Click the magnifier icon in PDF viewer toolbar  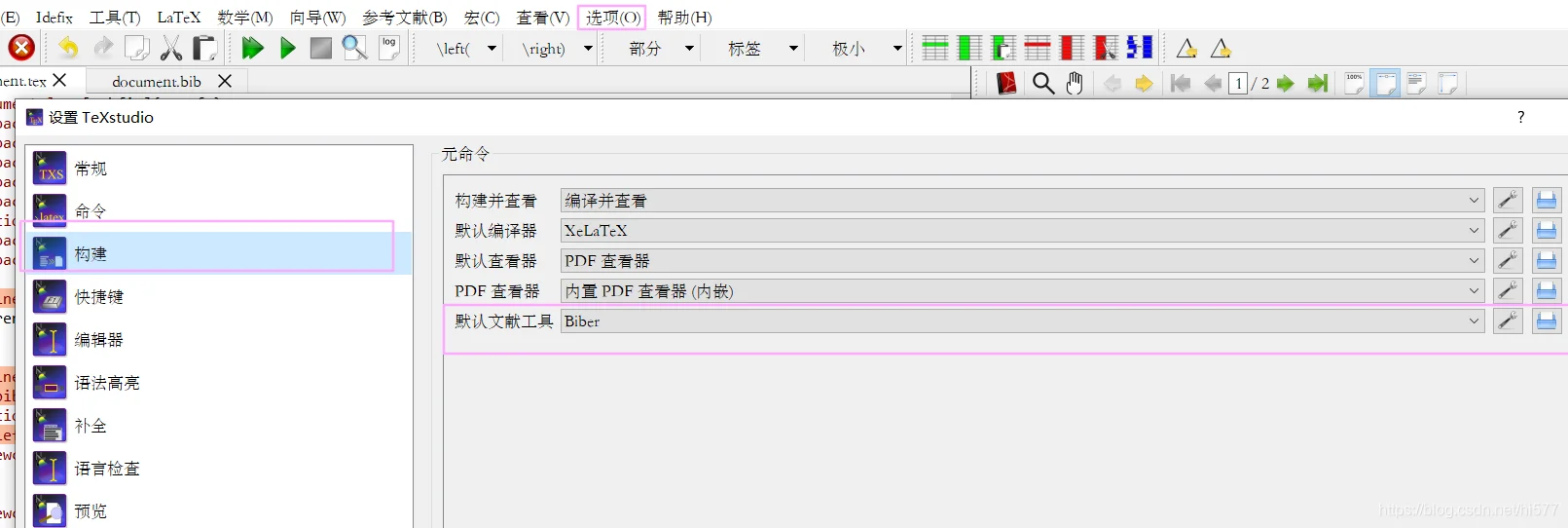click(1043, 84)
